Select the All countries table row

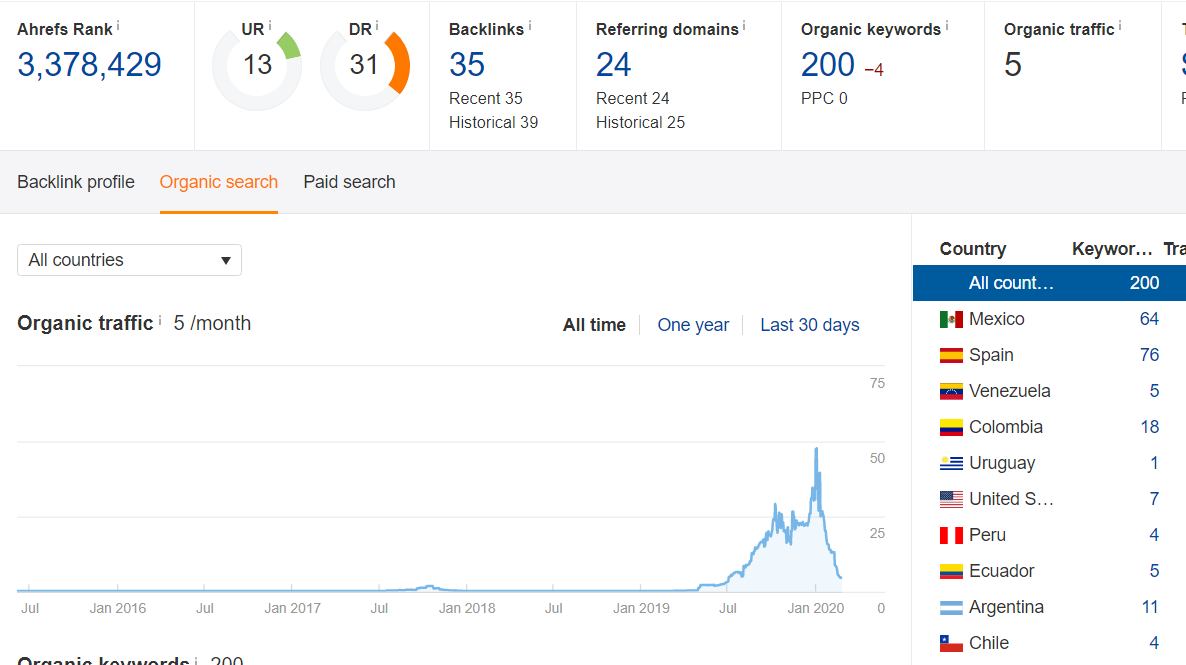point(1049,283)
